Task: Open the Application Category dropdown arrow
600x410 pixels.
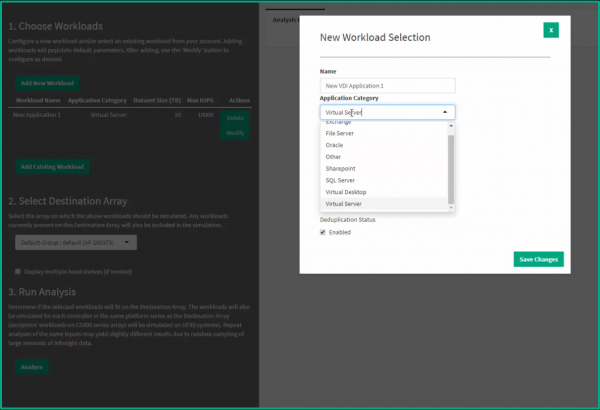Action: 448,113
